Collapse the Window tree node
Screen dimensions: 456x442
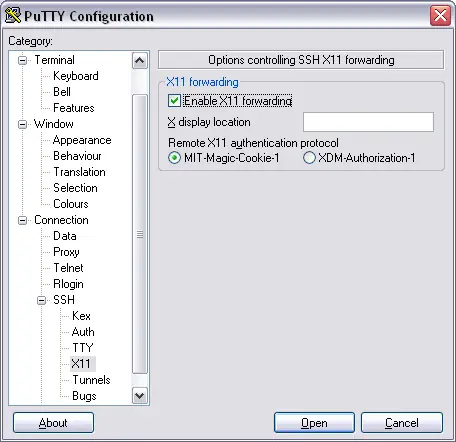[22, 124]
